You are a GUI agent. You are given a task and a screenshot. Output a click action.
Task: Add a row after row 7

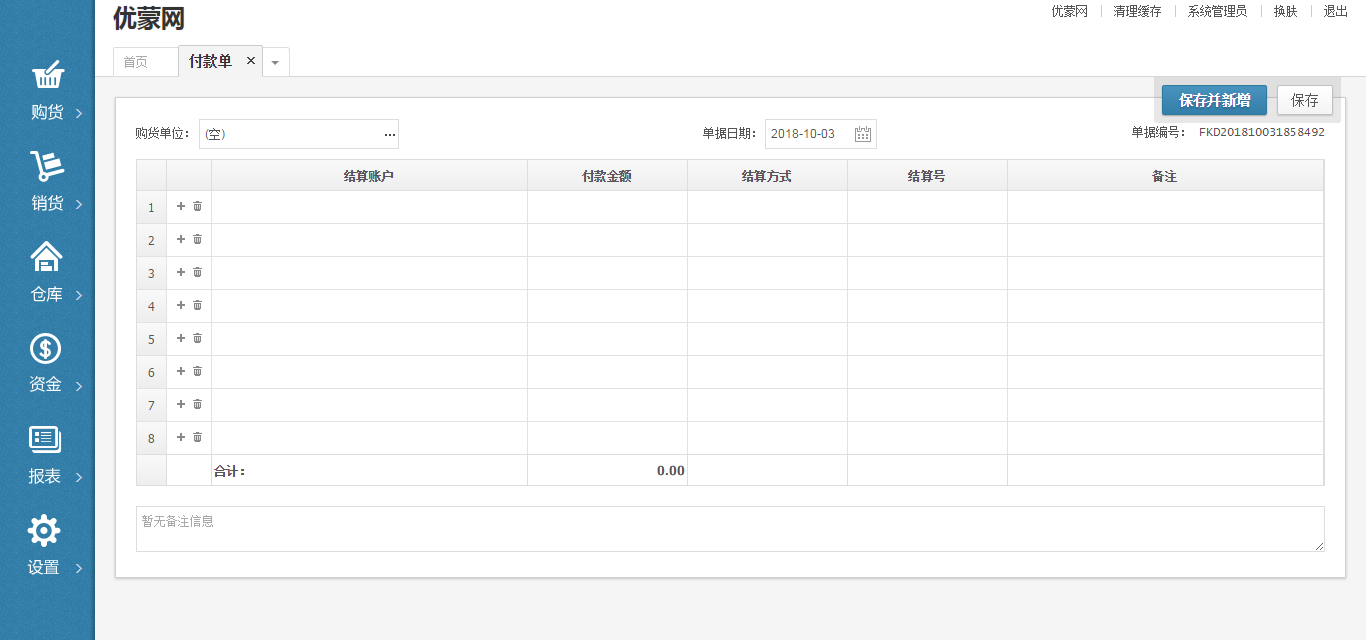pos(181,404)
